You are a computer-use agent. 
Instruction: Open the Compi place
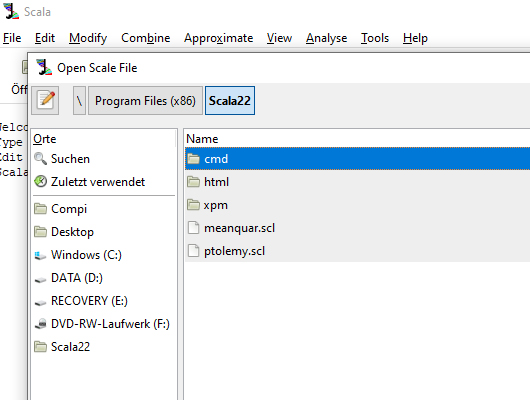click(69, 209)
